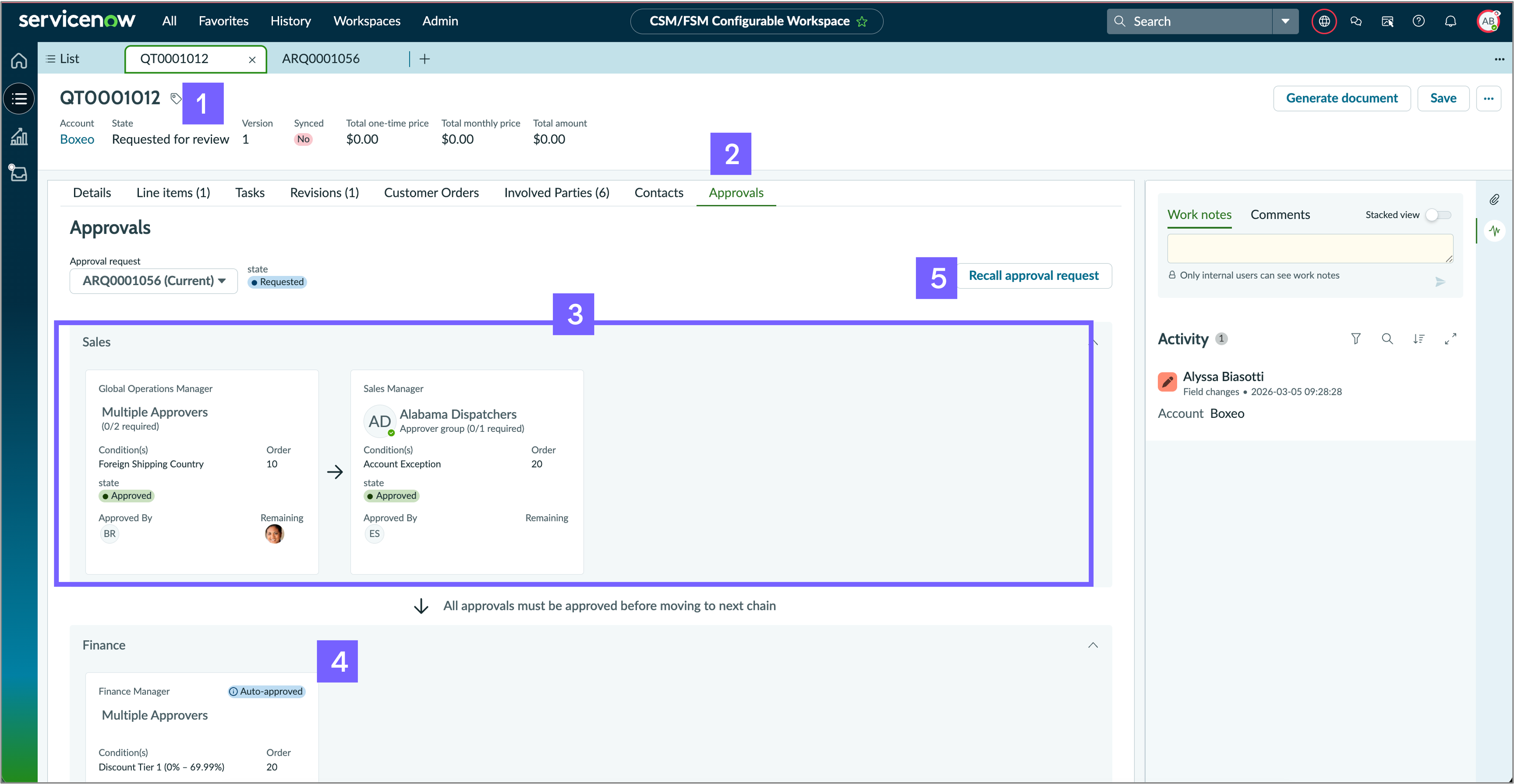Sort the Activity stream entries
Viewport: 1514px width, 784px height.
pos(1419,339)
